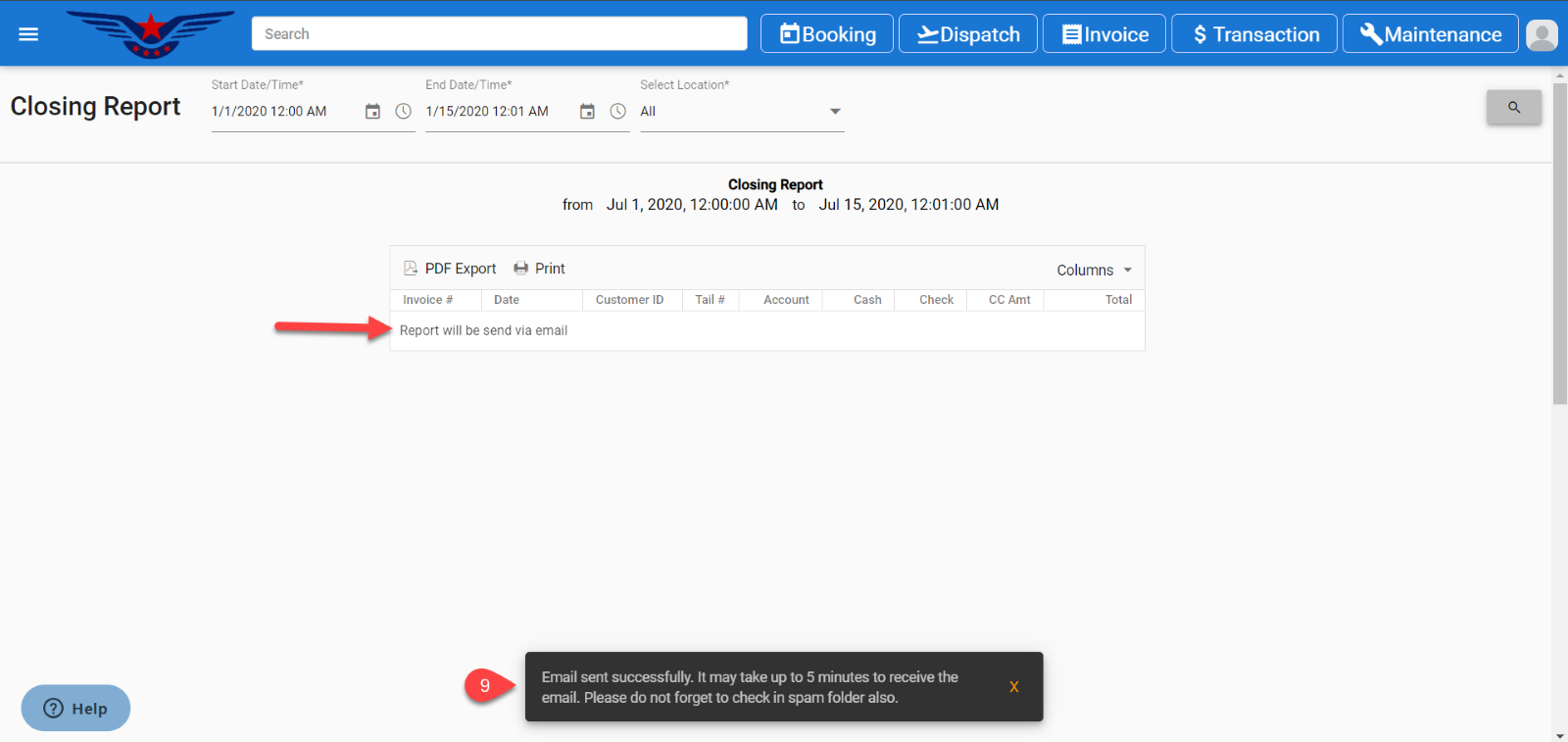Export the report with PDF Export
Viewport: 1568px width, 742px height.
pyautogui.click(x=450, y=269)
